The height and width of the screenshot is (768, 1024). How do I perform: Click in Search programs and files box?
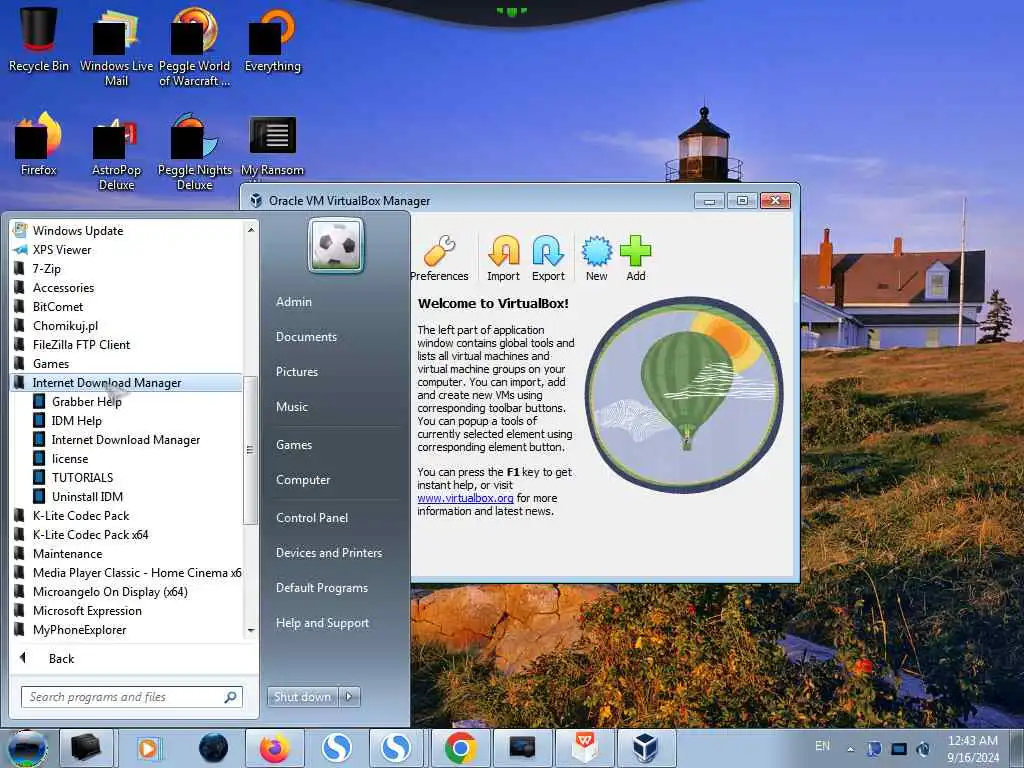(x=131, y=697)
